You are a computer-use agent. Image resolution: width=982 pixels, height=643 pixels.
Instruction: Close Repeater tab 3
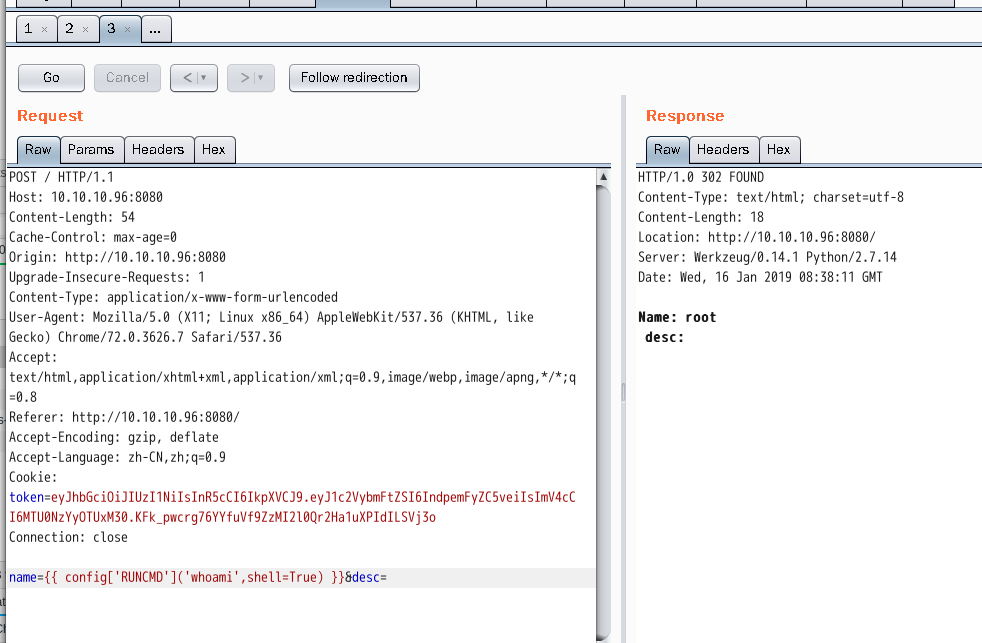pos(128,29)
